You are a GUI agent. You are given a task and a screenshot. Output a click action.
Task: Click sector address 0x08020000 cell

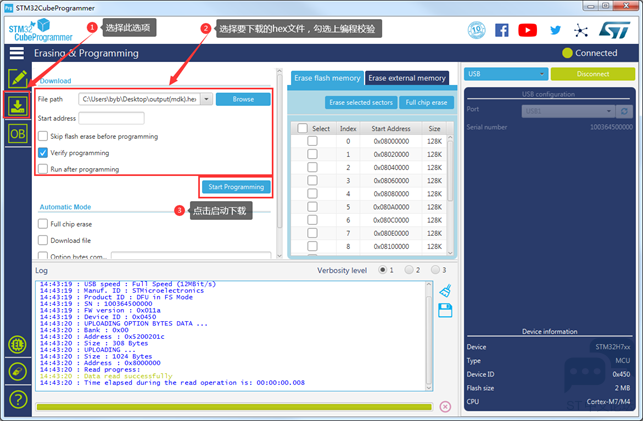(x=391, y=155)
